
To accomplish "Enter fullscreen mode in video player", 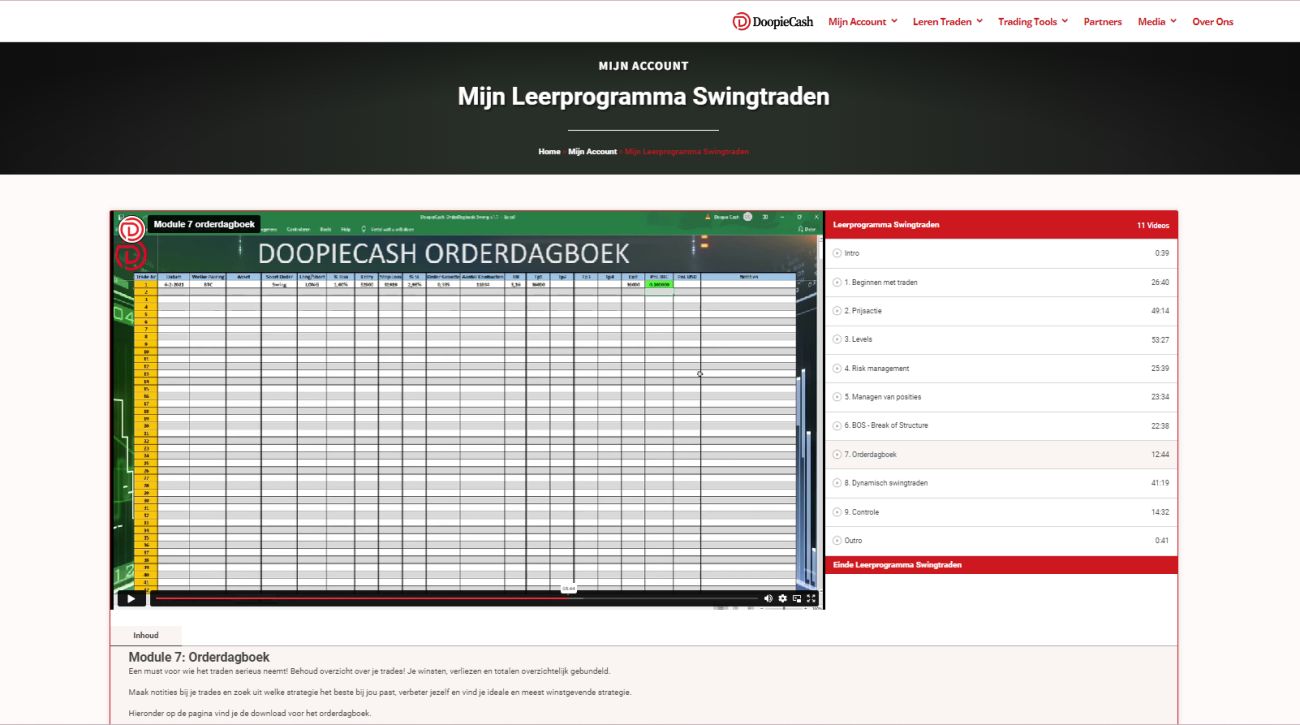I will pyautogui.click(x=811, y=598).
